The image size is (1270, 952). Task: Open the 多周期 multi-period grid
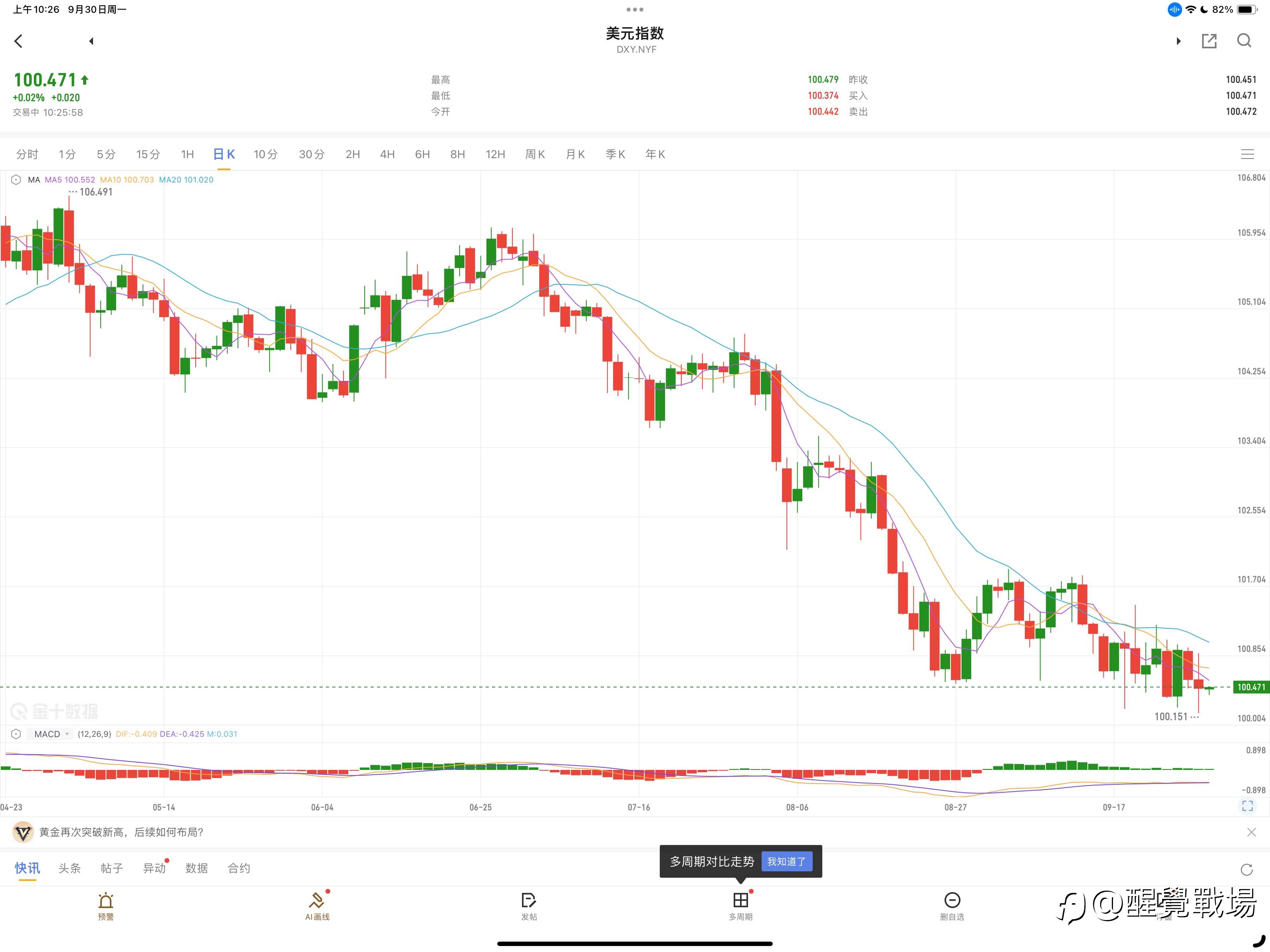click(741, 906)
